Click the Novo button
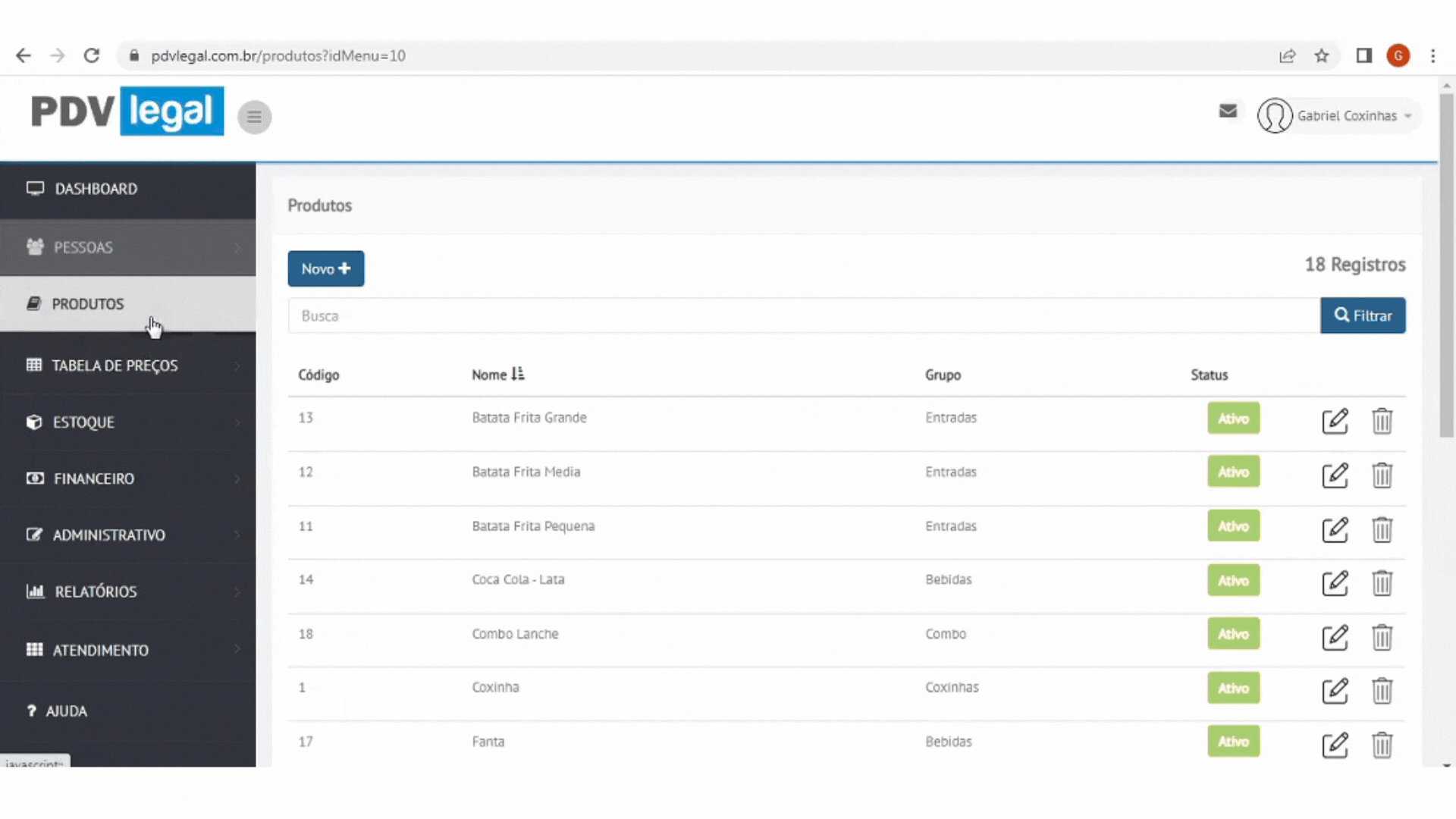Image resolution: width=1456 pixels, height=819 pixels. coord(325,269)
